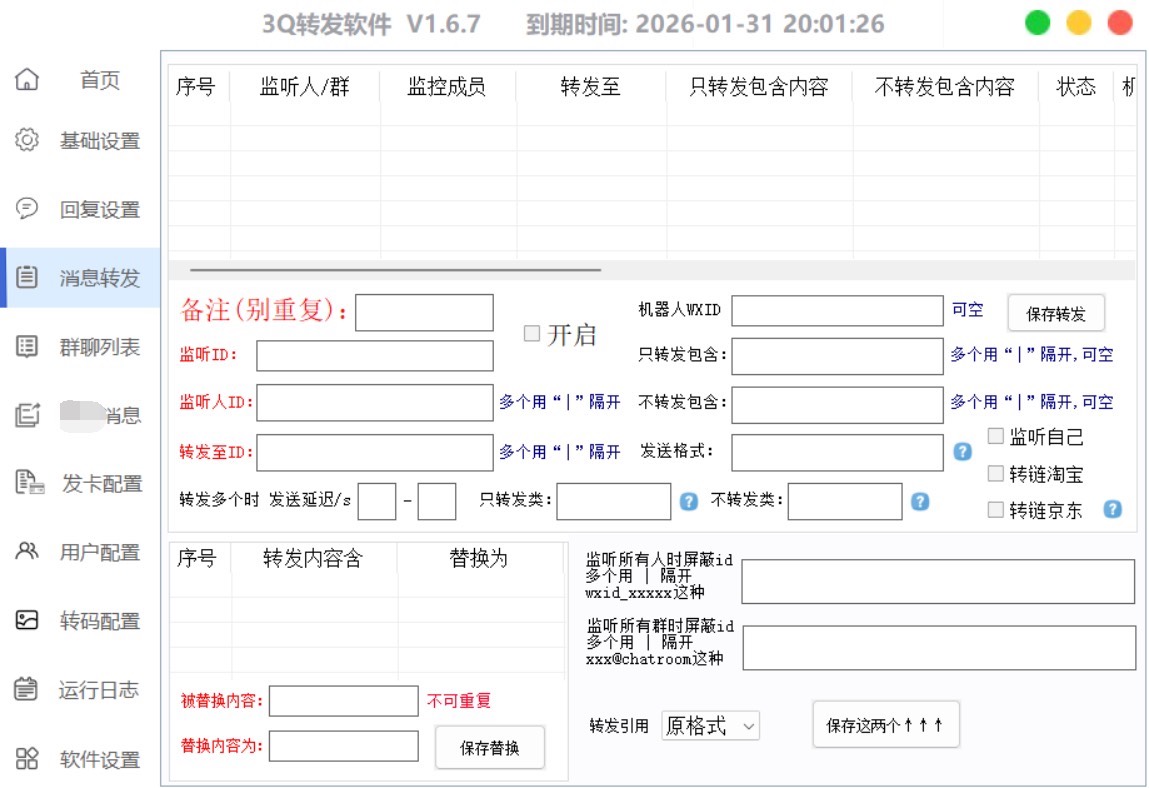Click the red circle window button
The image size is (1149, 788).
pyautogui.click(x=1120, y=23)
